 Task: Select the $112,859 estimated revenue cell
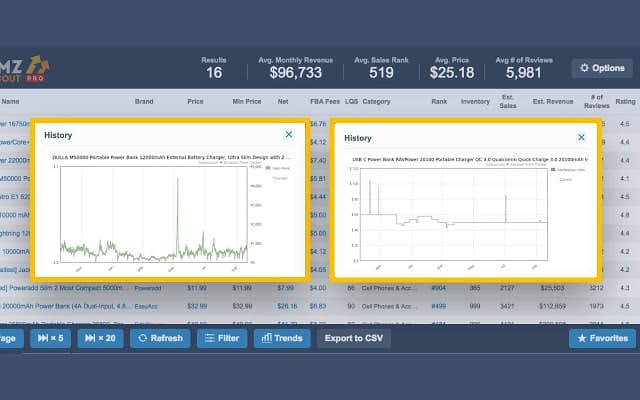pos(552,306)
